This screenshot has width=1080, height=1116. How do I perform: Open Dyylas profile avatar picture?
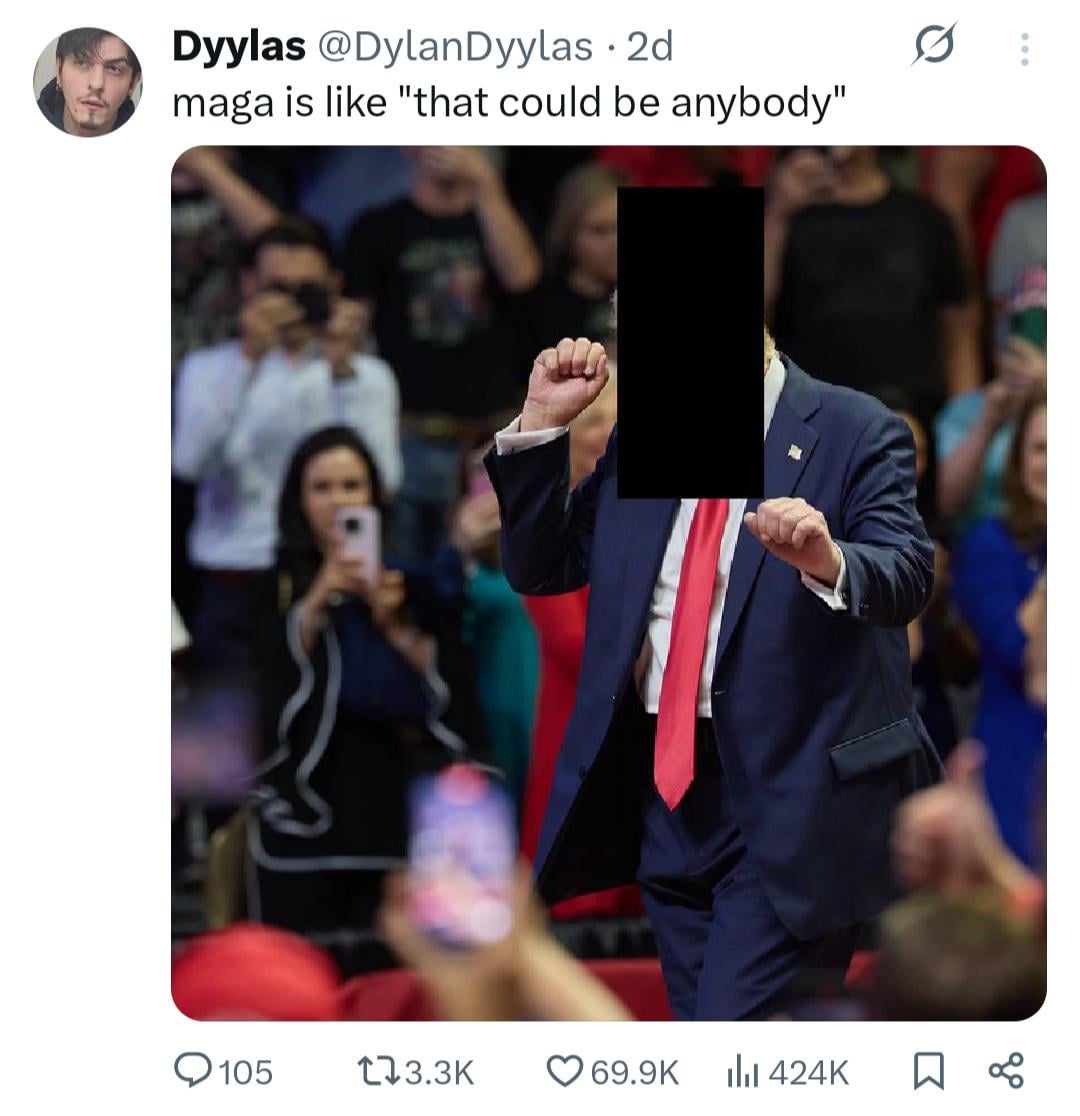(88, 82)
